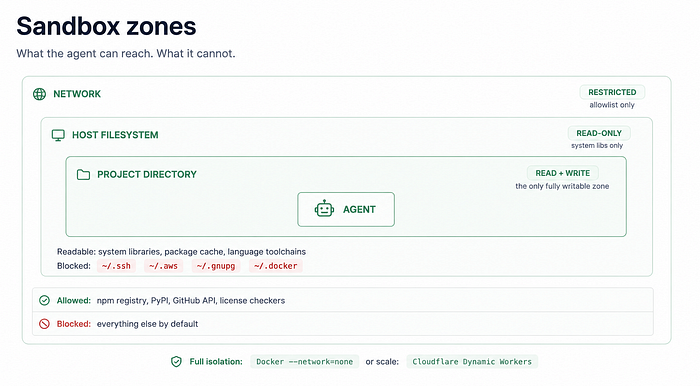Click the AGENT box
The width and height of the screenshot is (700, 386).
pyautogui.click(x=346, y=209)
